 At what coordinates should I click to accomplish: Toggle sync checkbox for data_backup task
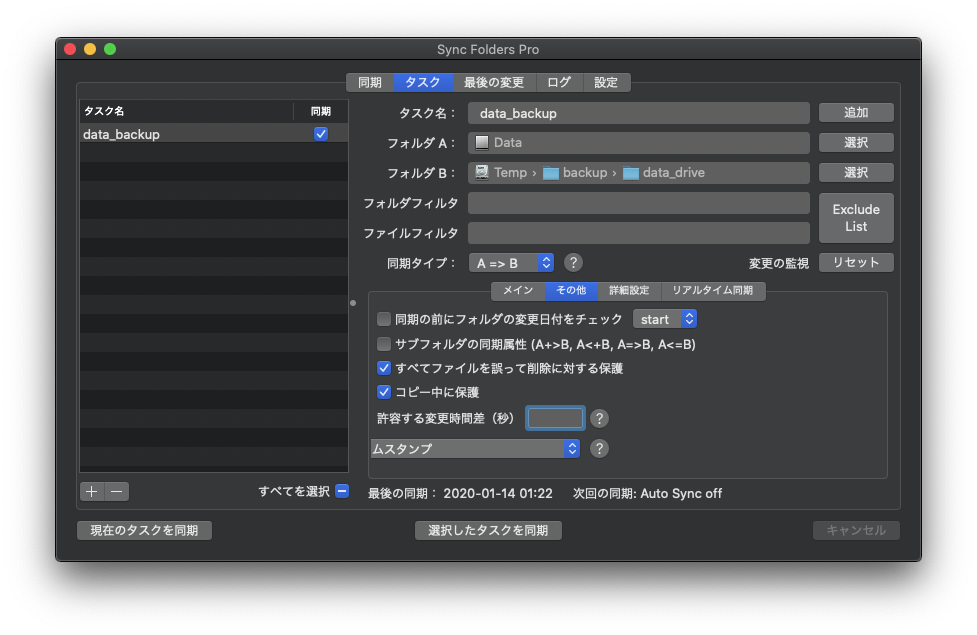[x=321, y=134]
